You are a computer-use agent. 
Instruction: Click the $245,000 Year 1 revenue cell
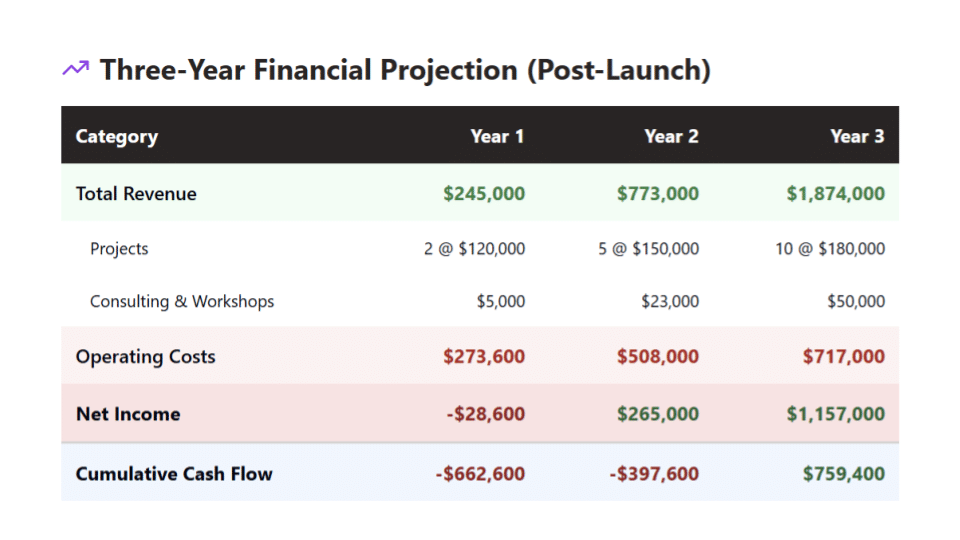484,194
